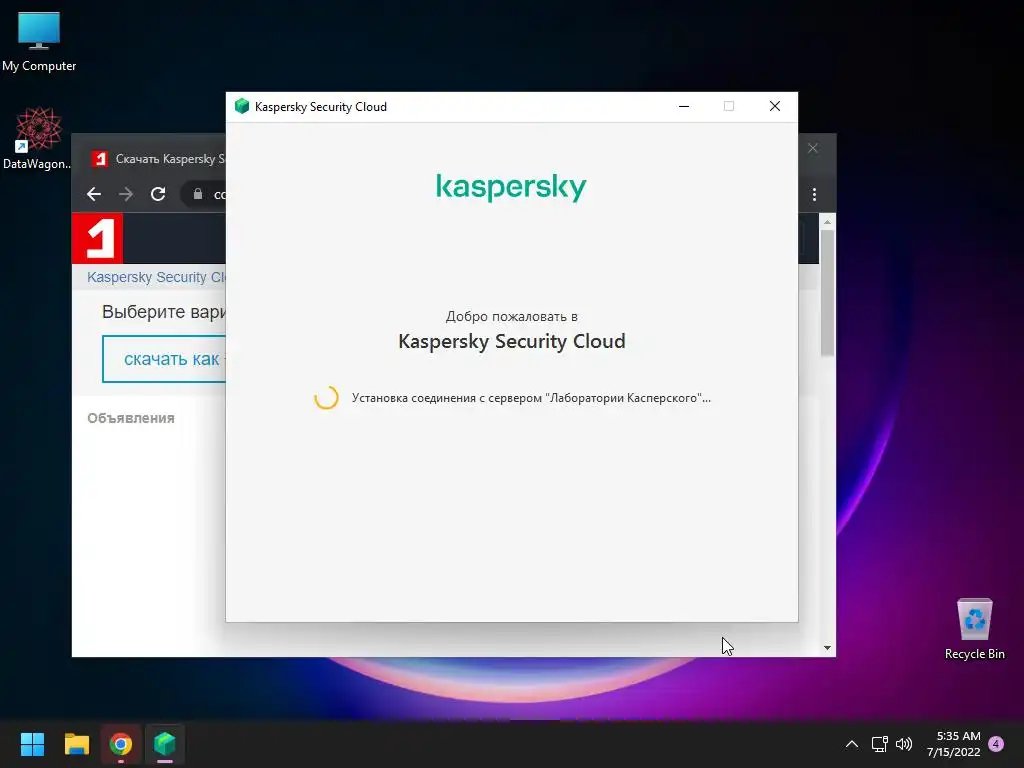Minimize the Kaspersky Security Cloud window
This screenshot has height=768, width=1024.
pos(684,106)
